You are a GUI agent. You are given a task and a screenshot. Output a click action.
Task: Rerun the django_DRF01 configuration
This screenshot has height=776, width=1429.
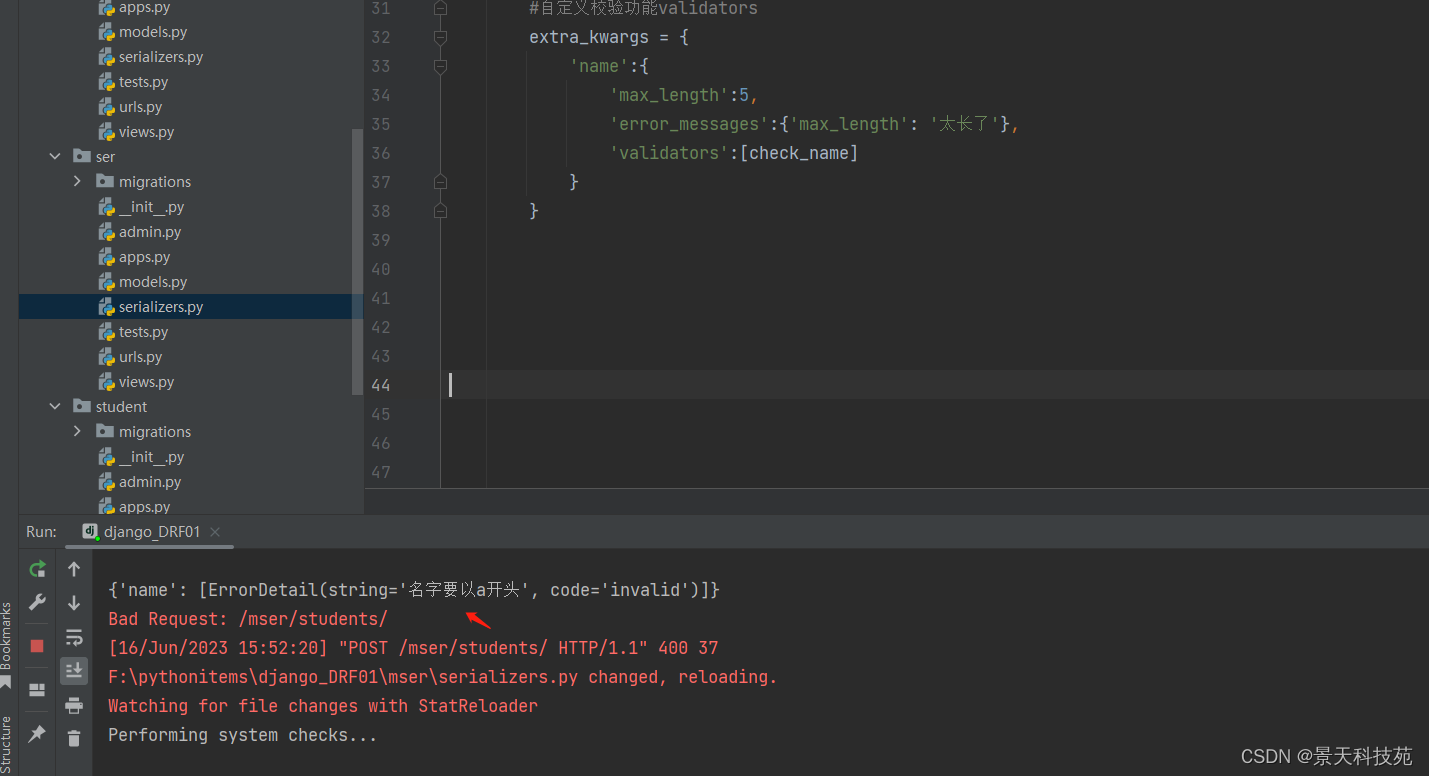[37, 569]
